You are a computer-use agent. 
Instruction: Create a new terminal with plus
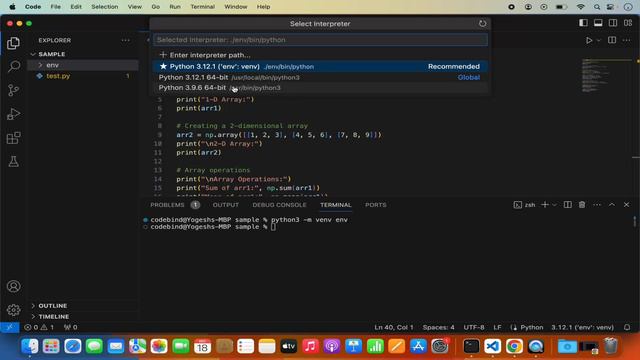(x=544, y=204)
